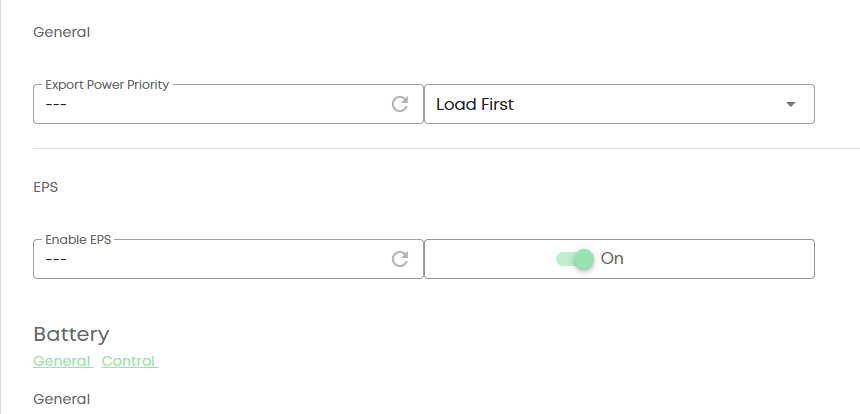
Task: Click the top General section heading
Action: coord(61,32)
